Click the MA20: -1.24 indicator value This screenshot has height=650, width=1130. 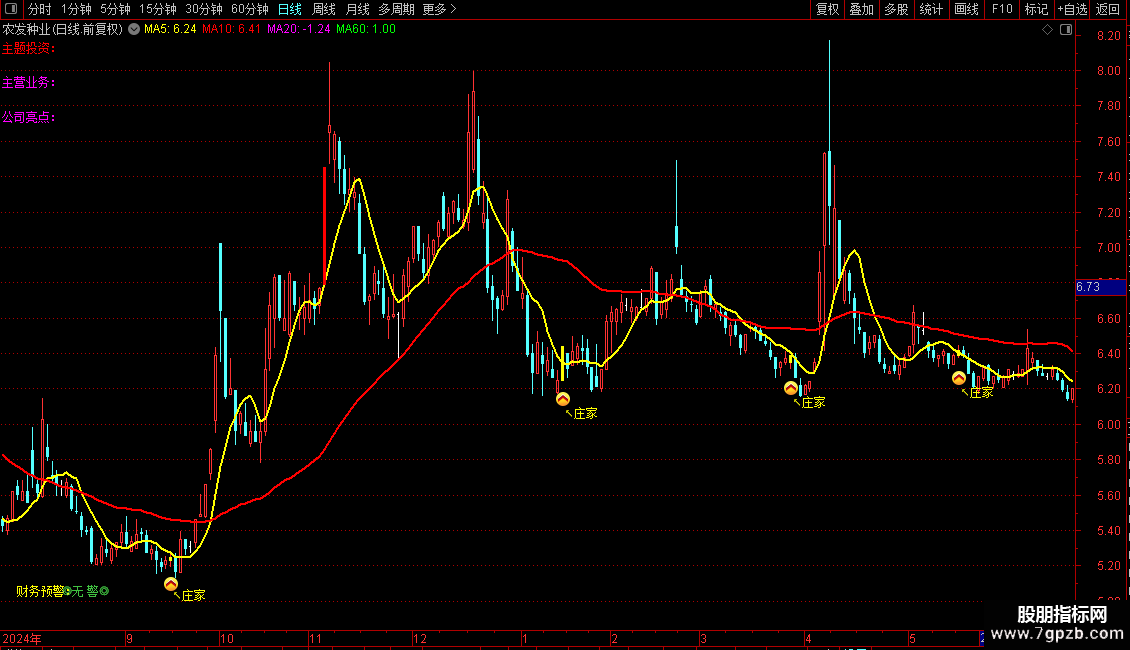[x=298, y=29]
